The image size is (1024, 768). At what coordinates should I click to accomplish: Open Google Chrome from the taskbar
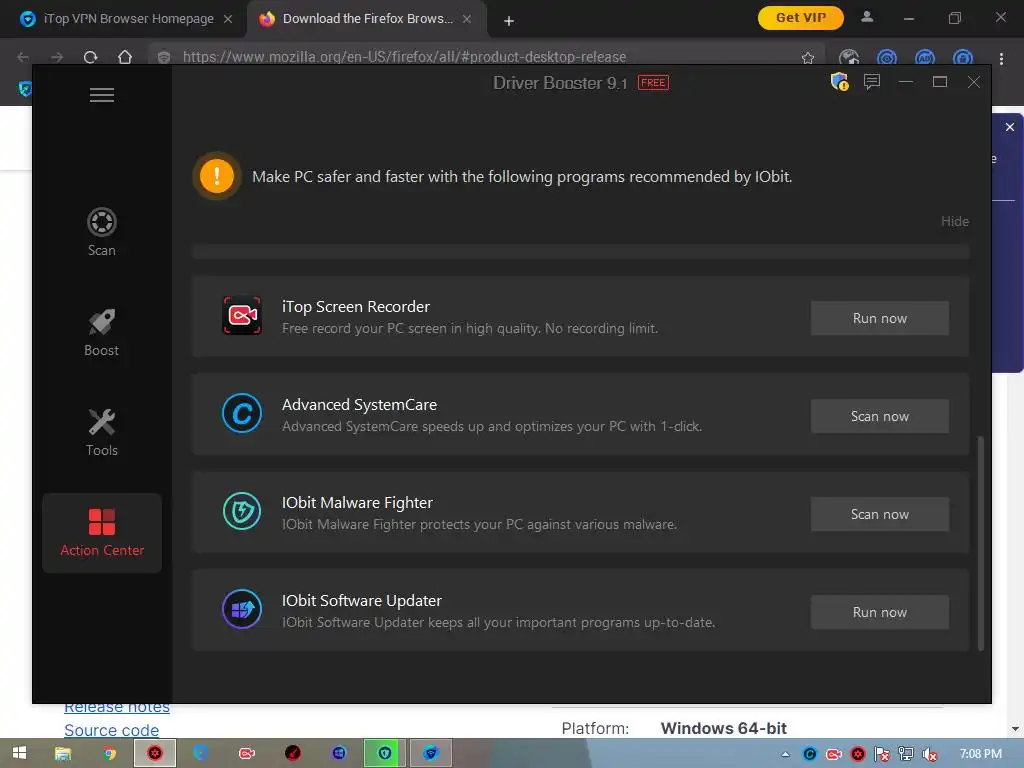click(x=110, y=754)
